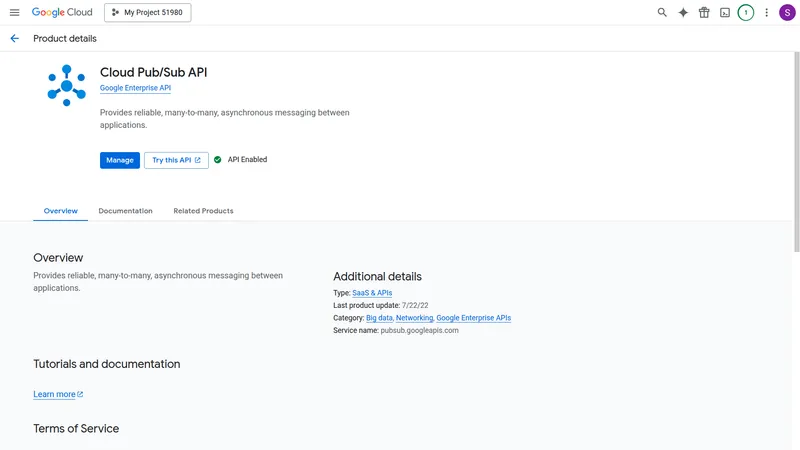Open the hamburger navigation menu
The image size is (800, 450).
(x=14, y=12)
